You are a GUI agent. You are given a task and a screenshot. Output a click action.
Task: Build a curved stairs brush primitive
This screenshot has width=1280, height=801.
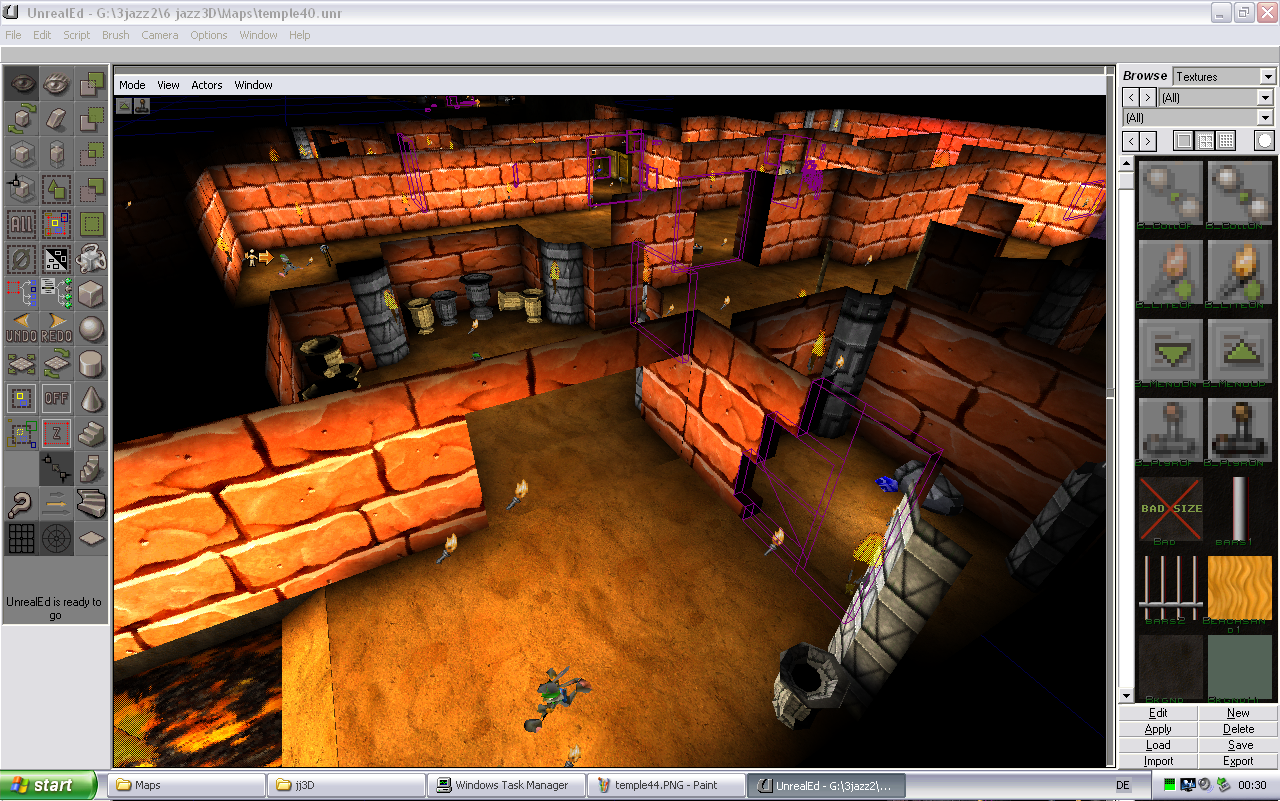[91, 504]
